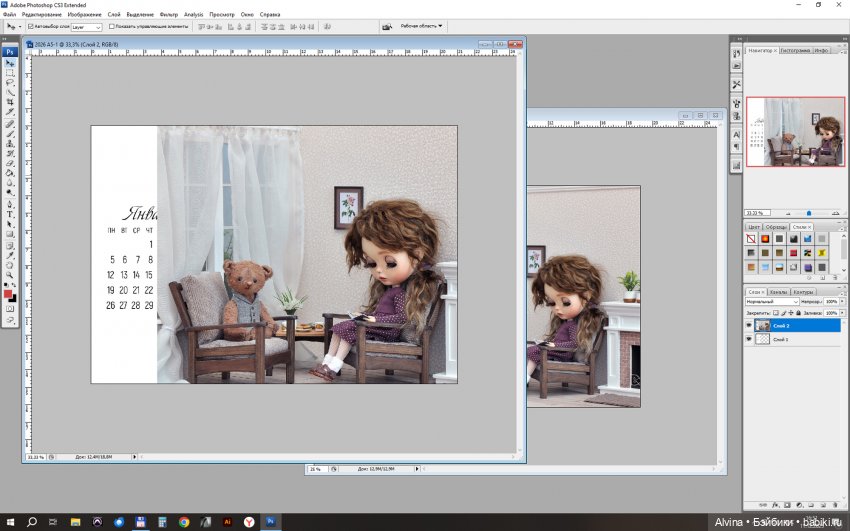The image size is (850, 531).
Task: Select the Zoom tool in toolbox
Action: pyautogui.click(x=10, y=274)
